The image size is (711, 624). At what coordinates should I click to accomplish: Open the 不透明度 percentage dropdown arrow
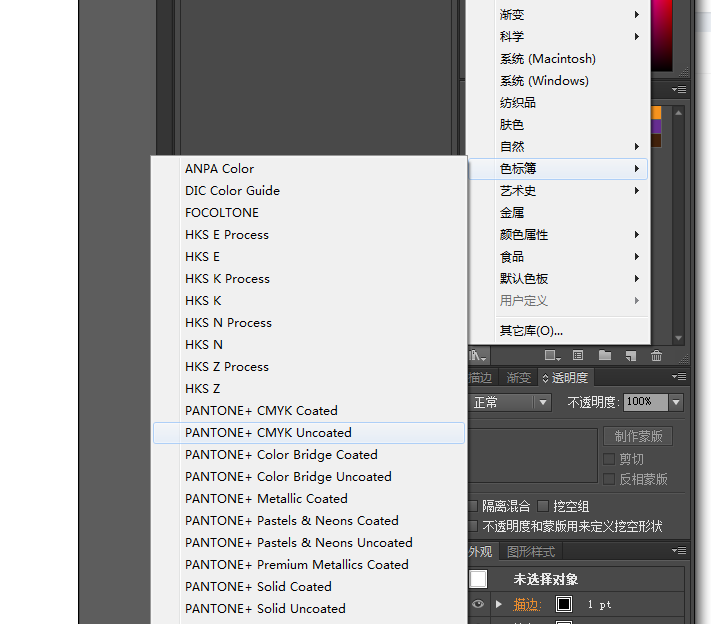pos(676,402)
